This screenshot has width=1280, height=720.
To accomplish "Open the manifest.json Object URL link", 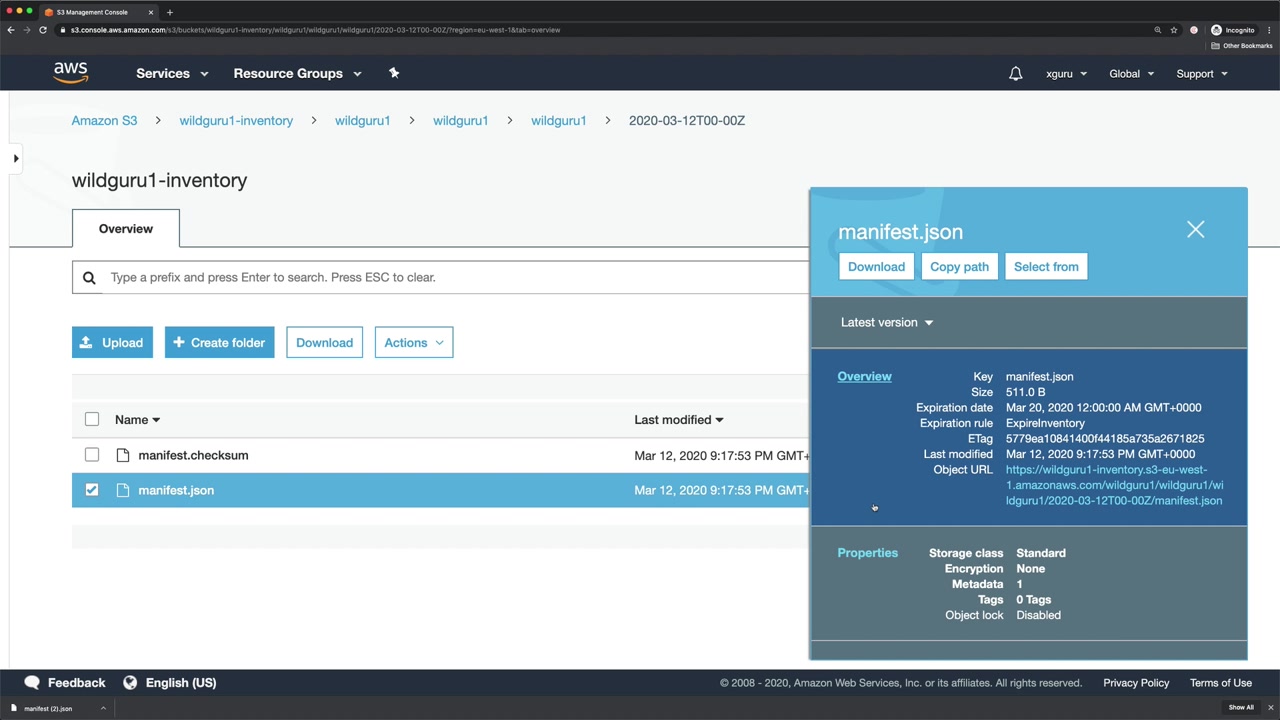I will [1114, 485].
